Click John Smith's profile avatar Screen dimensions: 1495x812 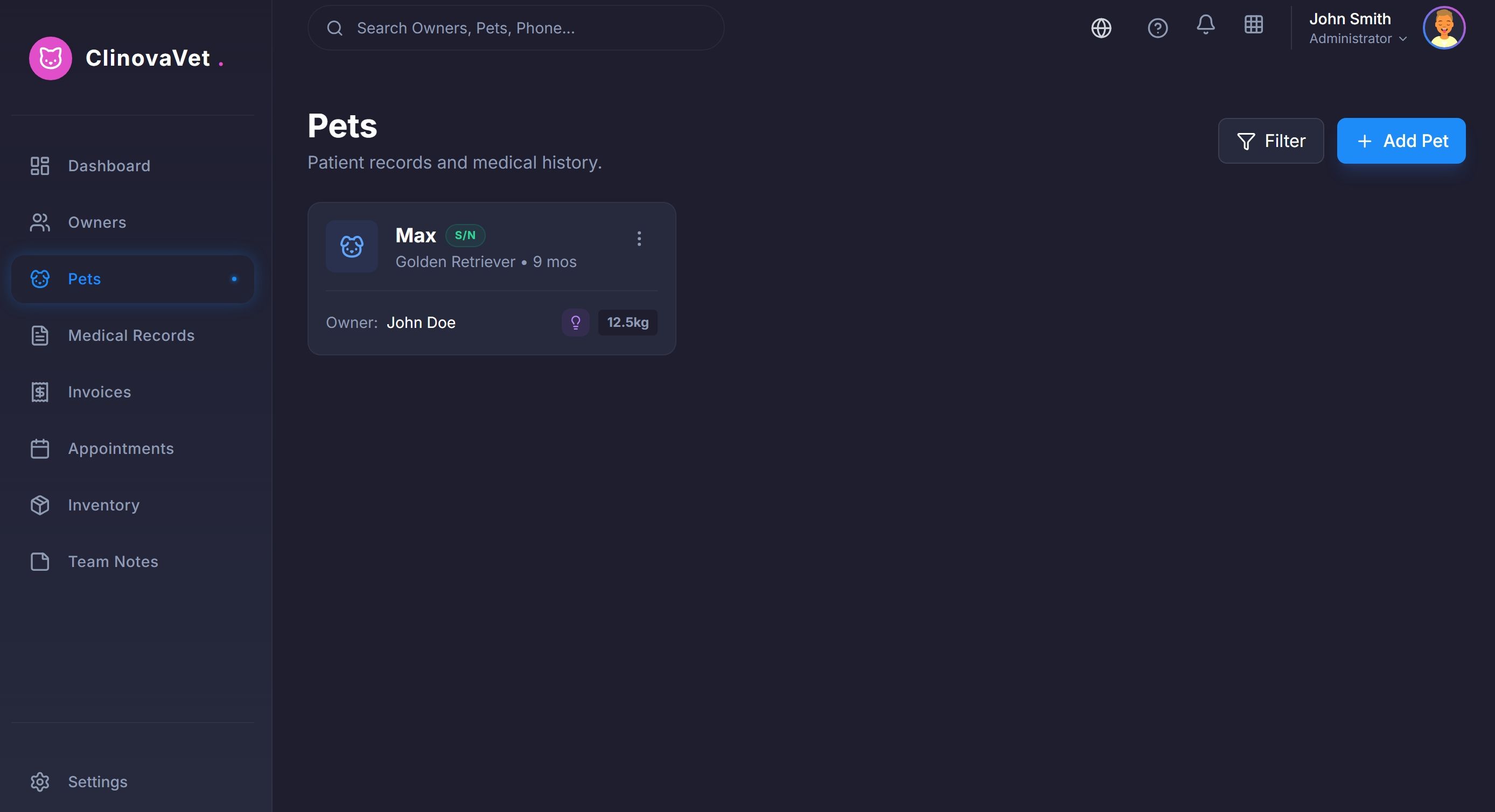pos(1443,28)
